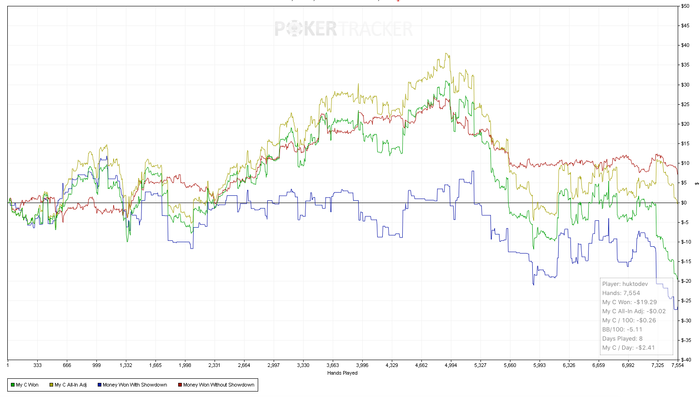The width and height of the screenshot is (700, 397).
Task: Click the green My C Won legend swatch
Action: click(x=13, y=385)
